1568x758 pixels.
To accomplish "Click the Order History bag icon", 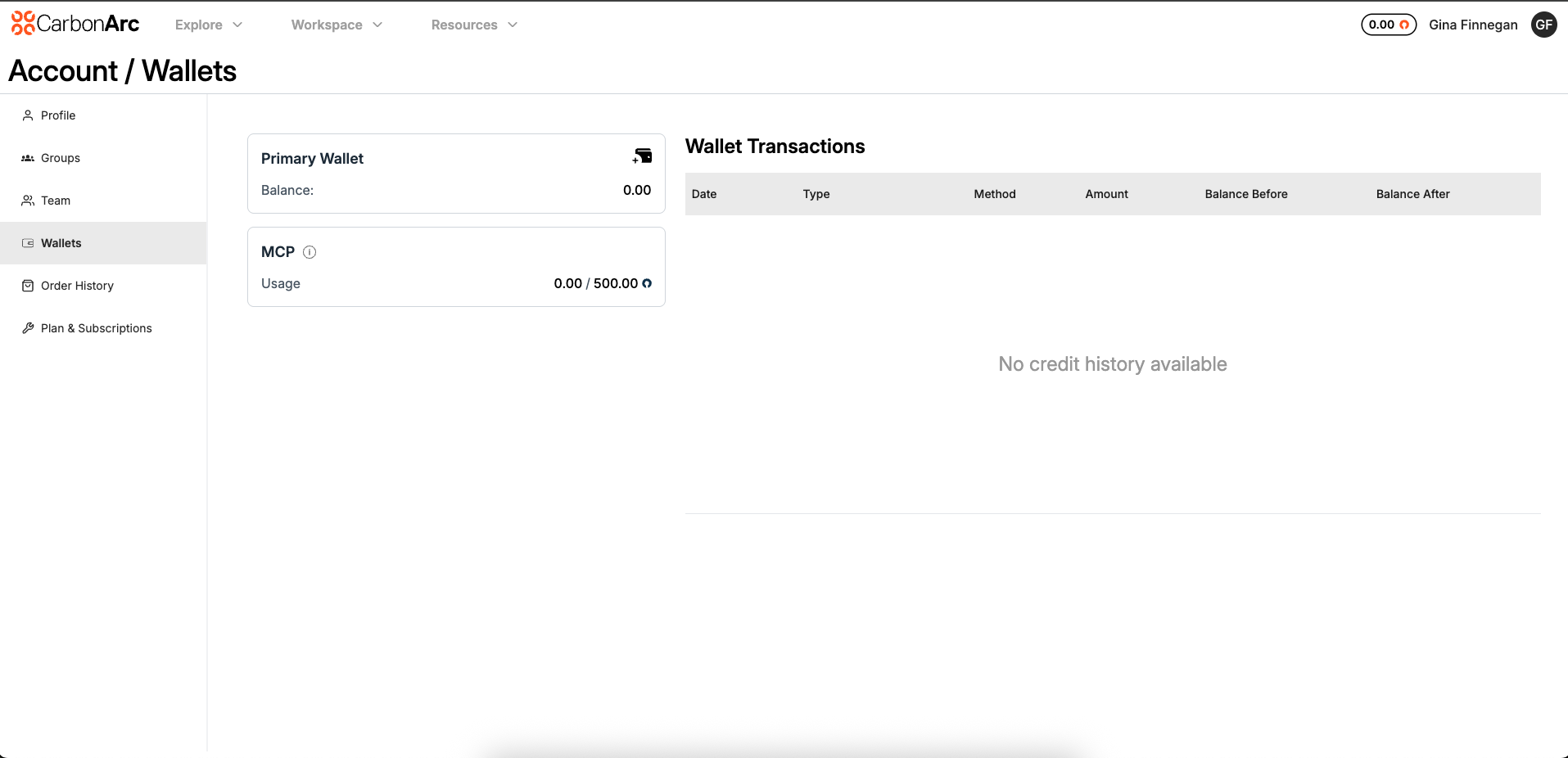I will point(28,286).
